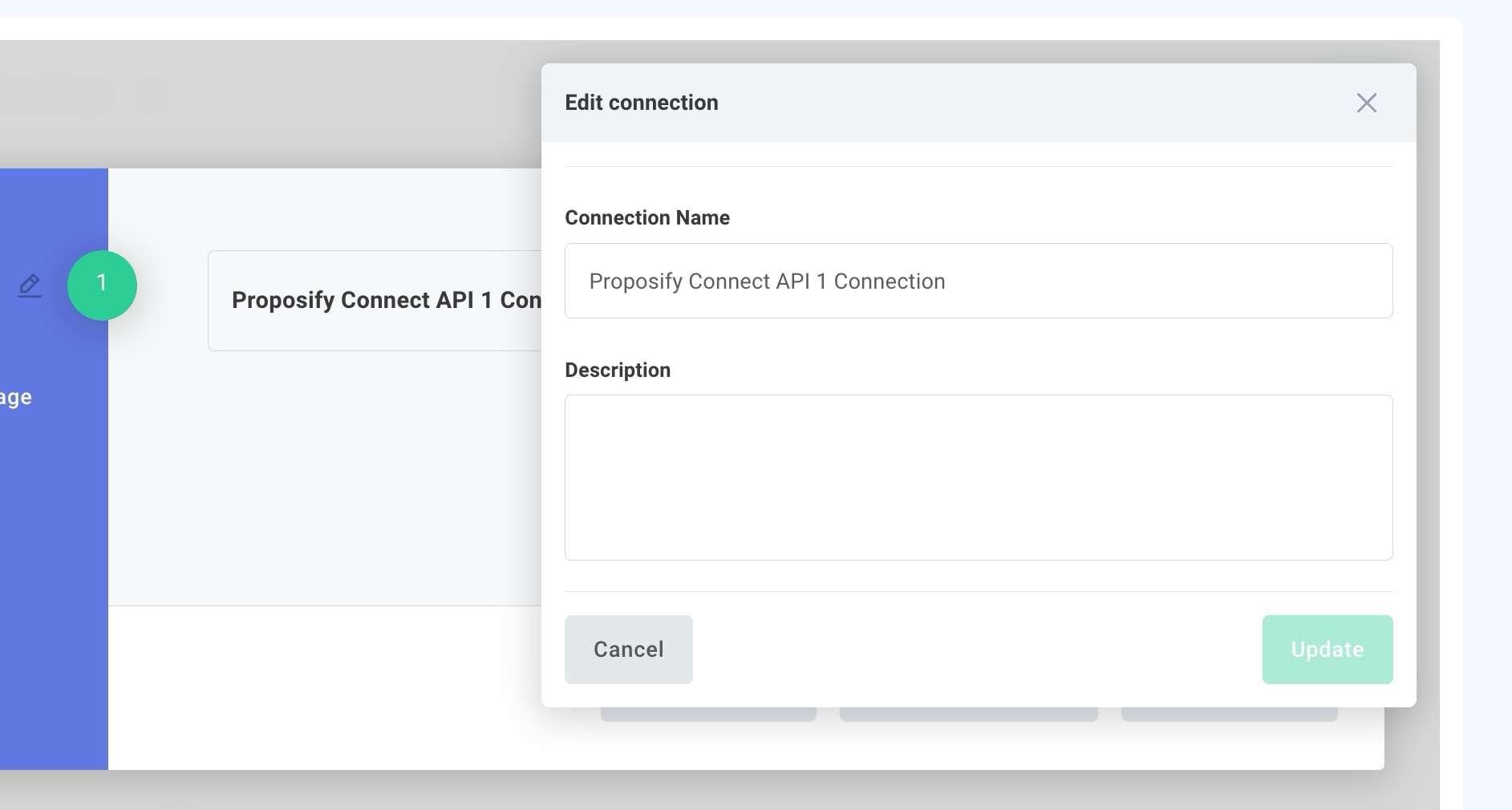Click the Update button

1328,650
